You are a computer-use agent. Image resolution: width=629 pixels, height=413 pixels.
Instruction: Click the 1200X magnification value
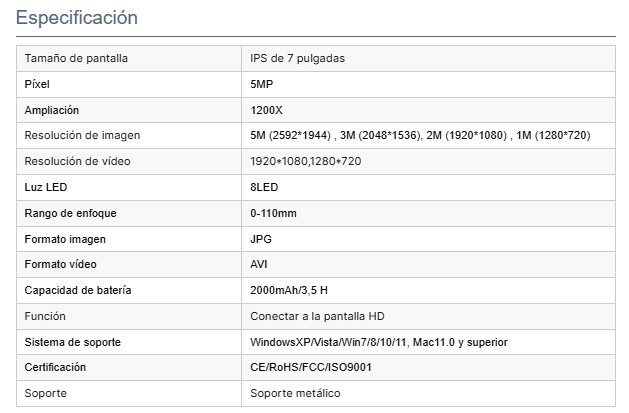266,110
